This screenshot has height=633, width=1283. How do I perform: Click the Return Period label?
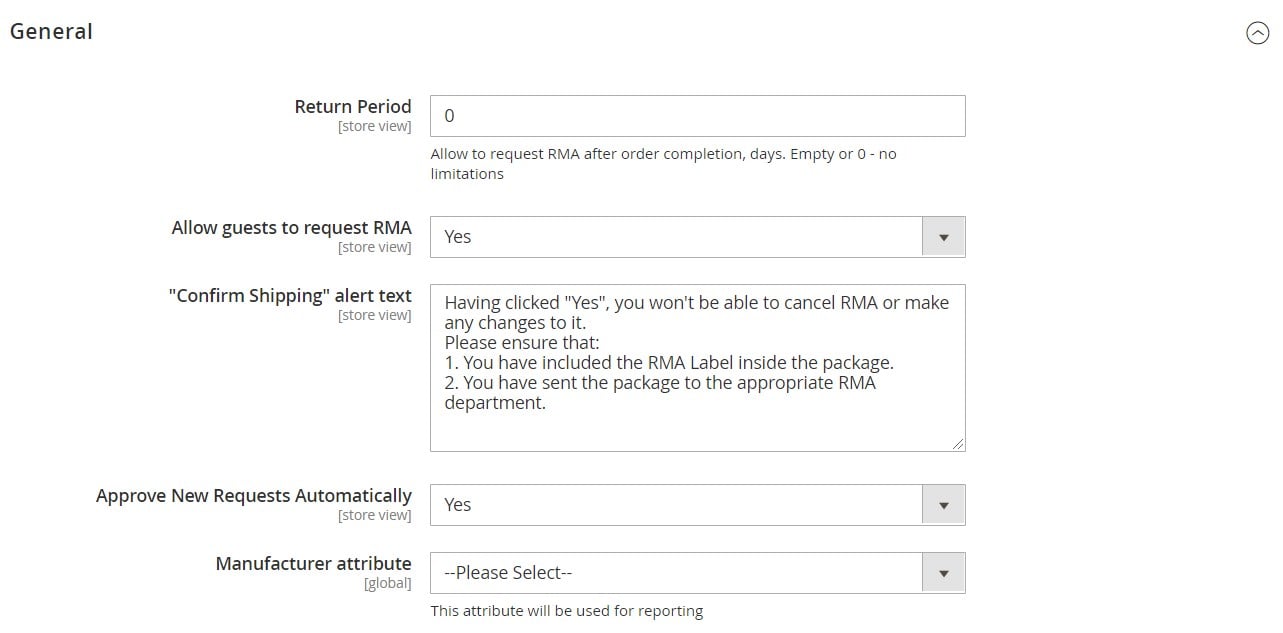[x=353, y=106]
